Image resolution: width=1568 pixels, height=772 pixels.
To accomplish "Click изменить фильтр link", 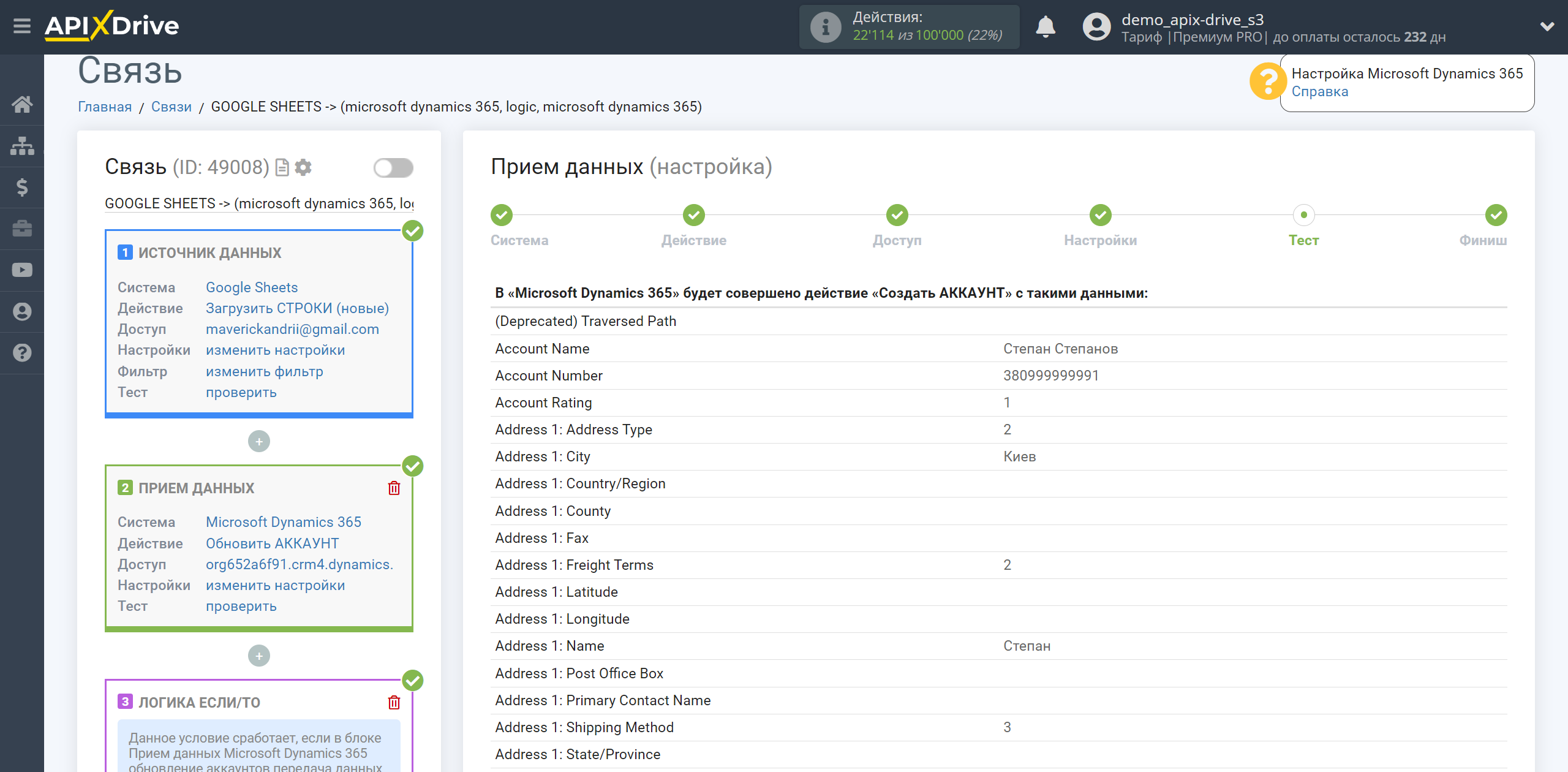I will click(x=264, y=371).
